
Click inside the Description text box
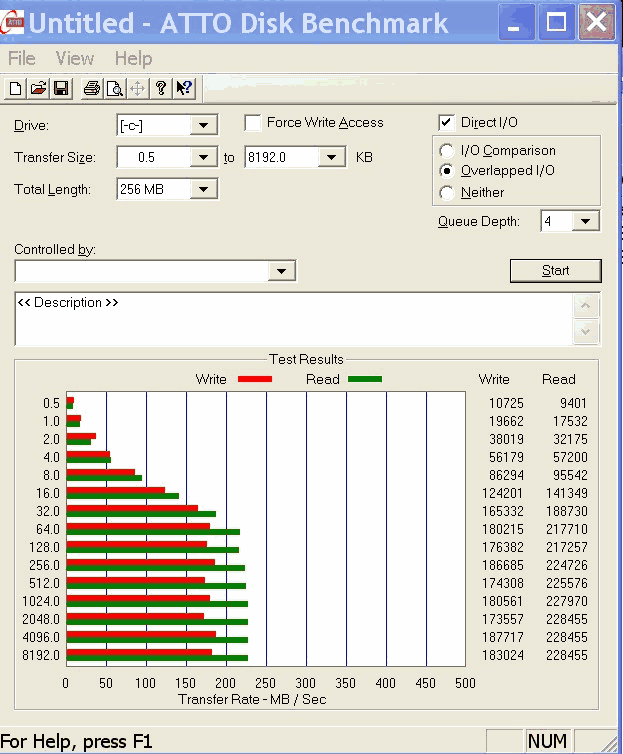click(290, 320)
